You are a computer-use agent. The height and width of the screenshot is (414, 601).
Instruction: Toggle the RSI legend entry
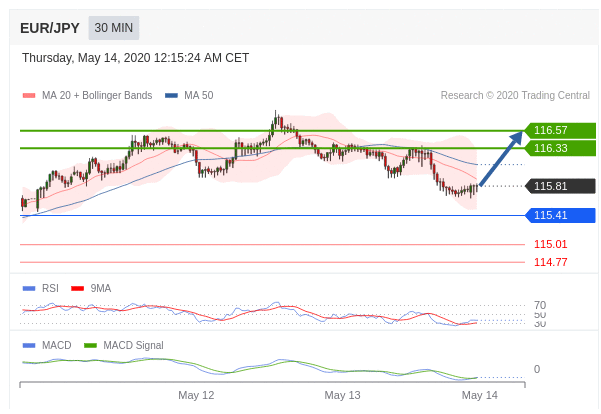pos(41,288)
